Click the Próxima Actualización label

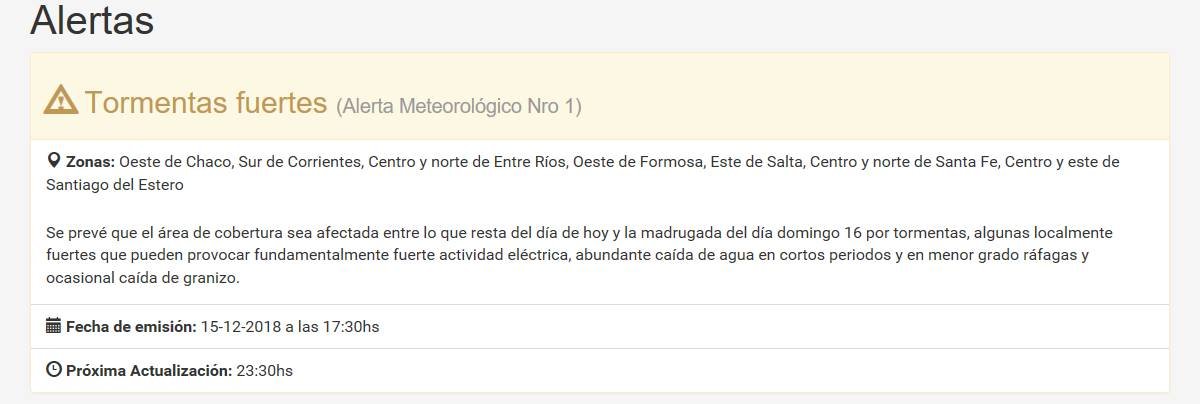tap(149, 371)
